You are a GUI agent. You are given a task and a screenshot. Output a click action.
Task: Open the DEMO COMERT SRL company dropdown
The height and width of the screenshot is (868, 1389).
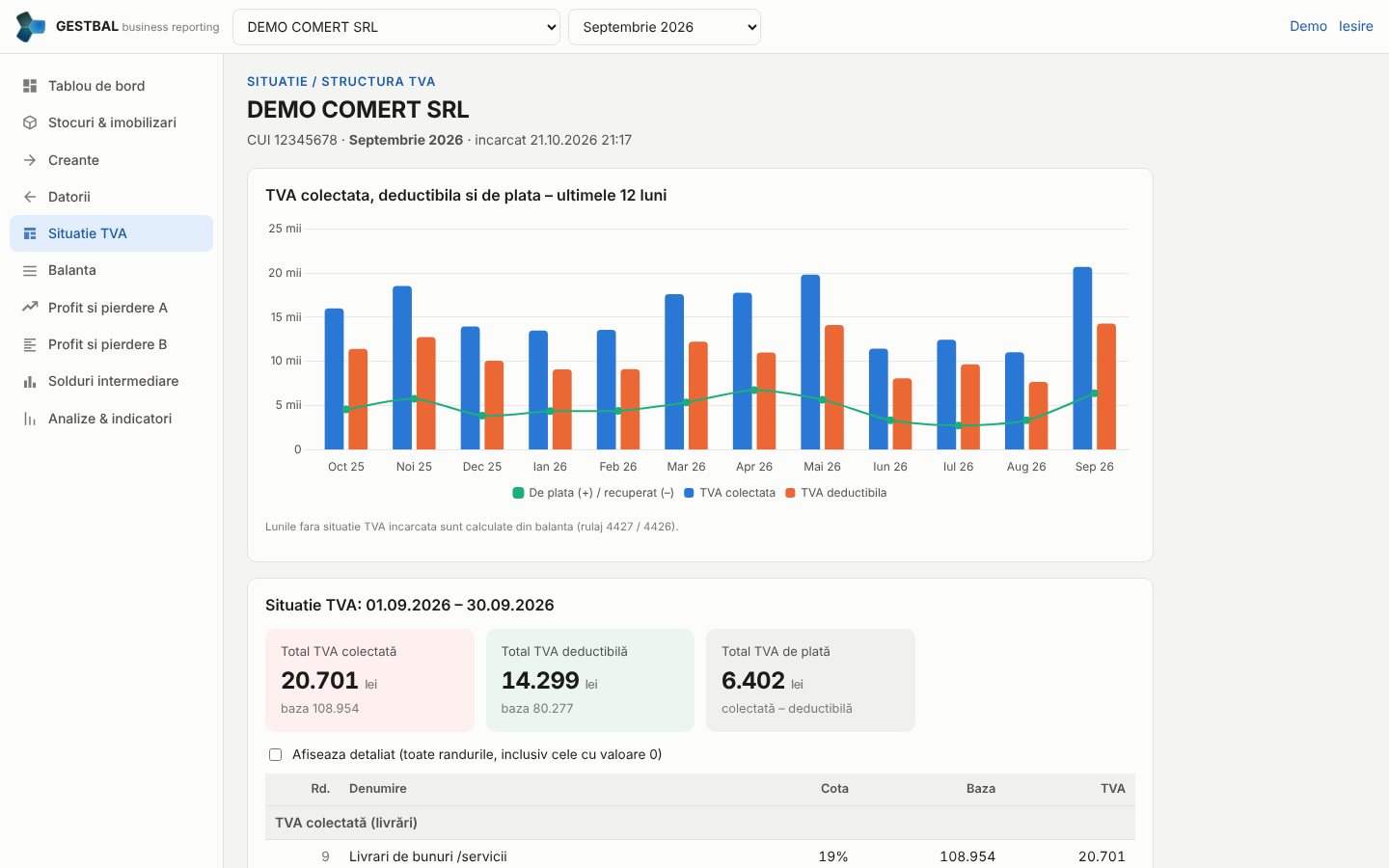[396, 27]
